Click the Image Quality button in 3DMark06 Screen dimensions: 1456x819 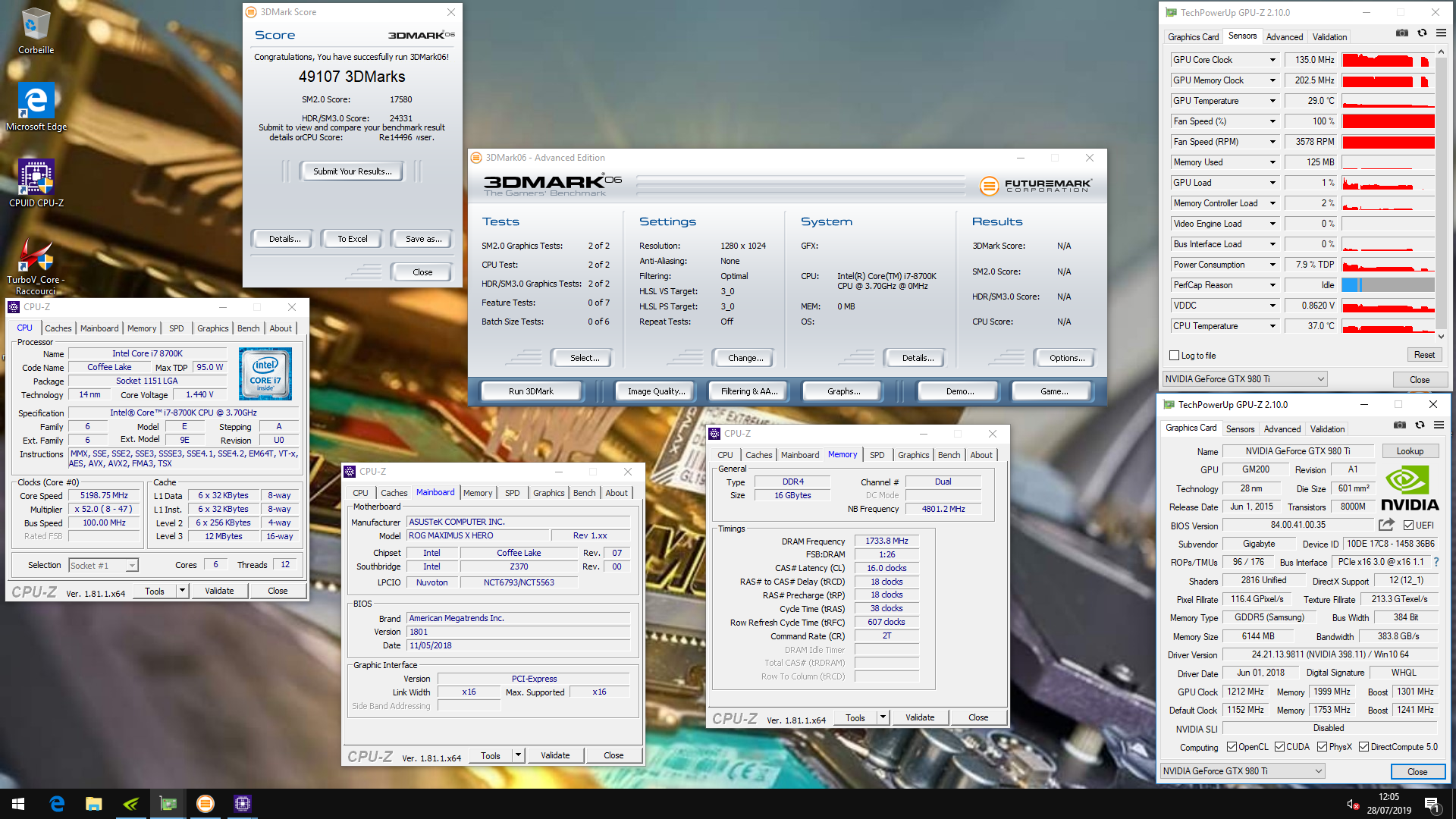coord(656,391)
